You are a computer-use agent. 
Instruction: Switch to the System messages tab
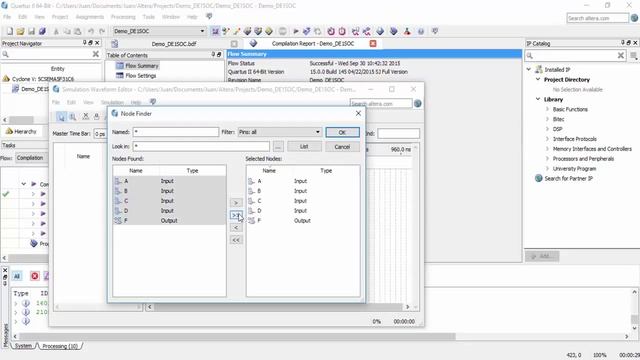click(x=23, y=346)
